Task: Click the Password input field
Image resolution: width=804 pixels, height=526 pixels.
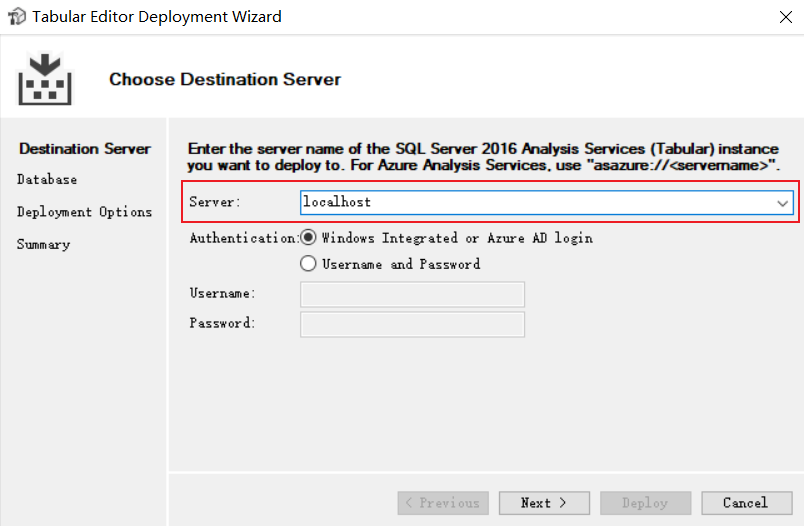Action: click(x=412, y=325)
